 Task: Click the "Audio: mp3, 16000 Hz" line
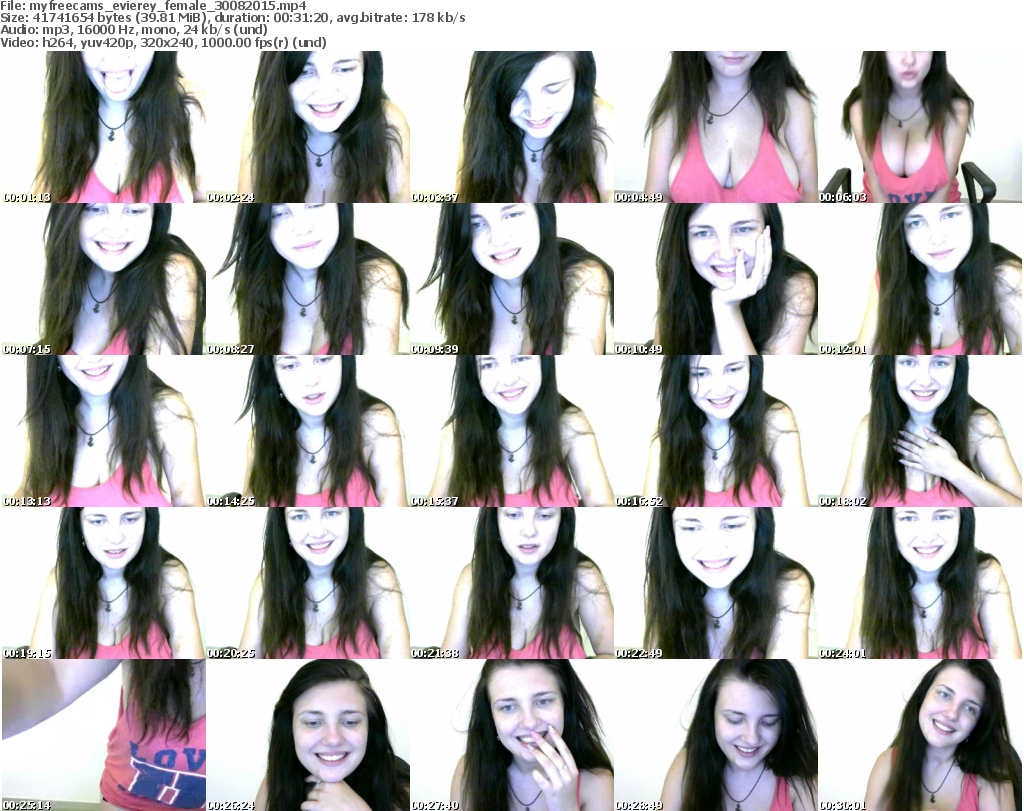click(134, 30)
